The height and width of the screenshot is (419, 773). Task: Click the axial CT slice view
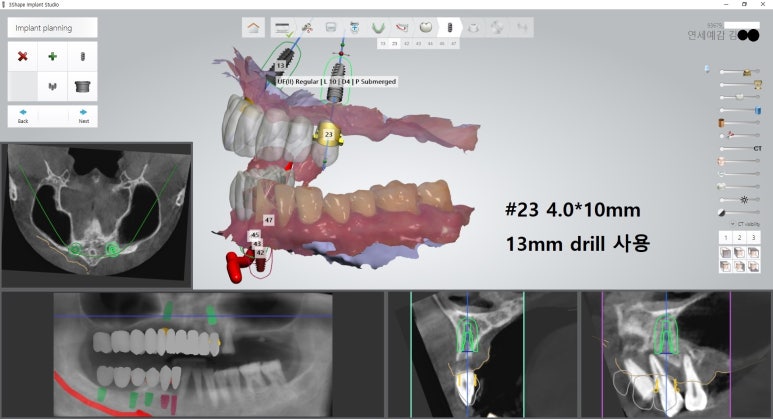95,213
